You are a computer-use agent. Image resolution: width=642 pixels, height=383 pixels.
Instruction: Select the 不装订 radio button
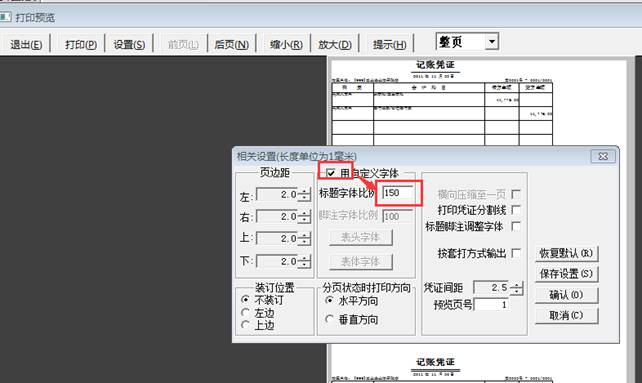point(245,299)
